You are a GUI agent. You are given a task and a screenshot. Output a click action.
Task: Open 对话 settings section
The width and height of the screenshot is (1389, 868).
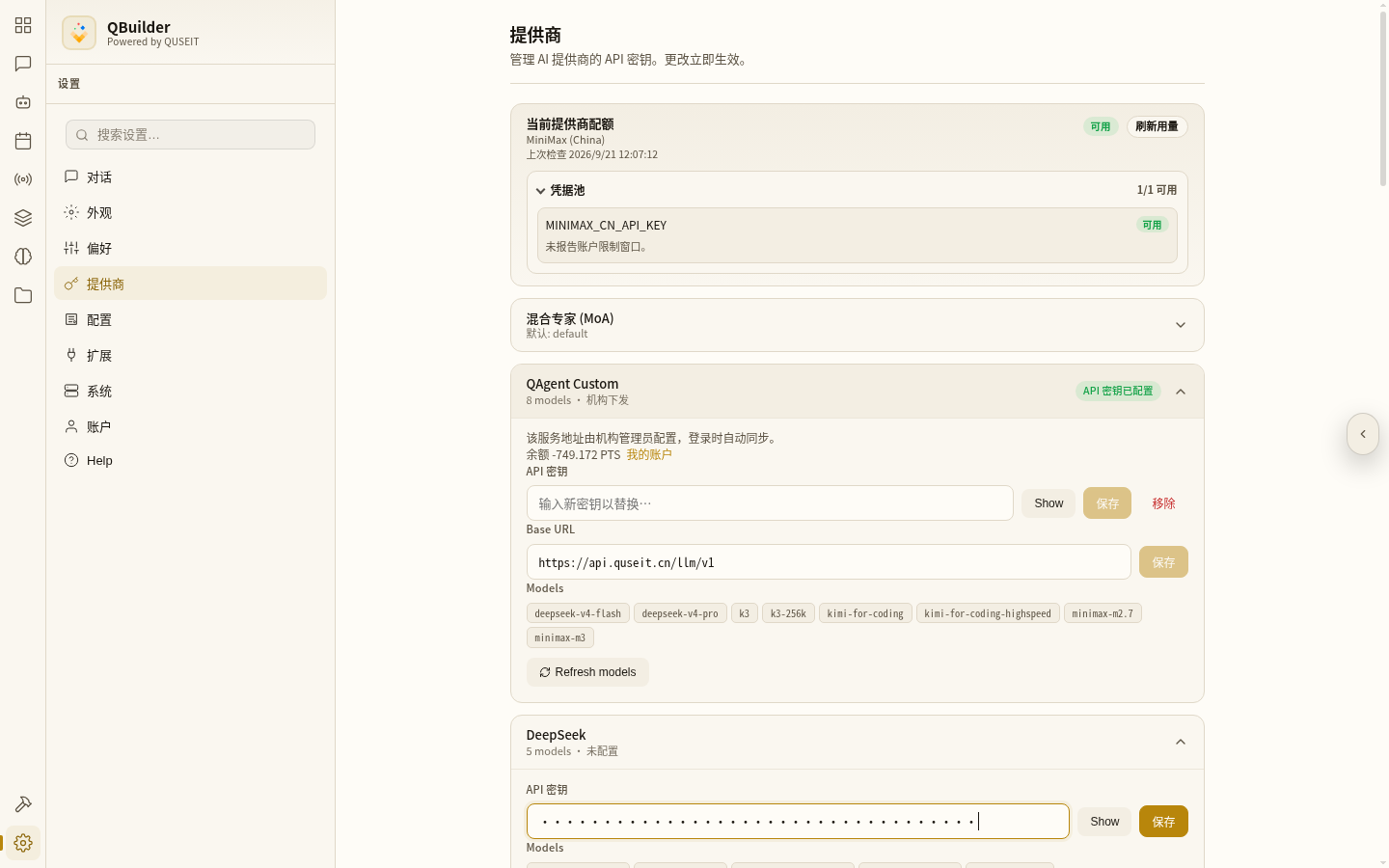(190, 176)
